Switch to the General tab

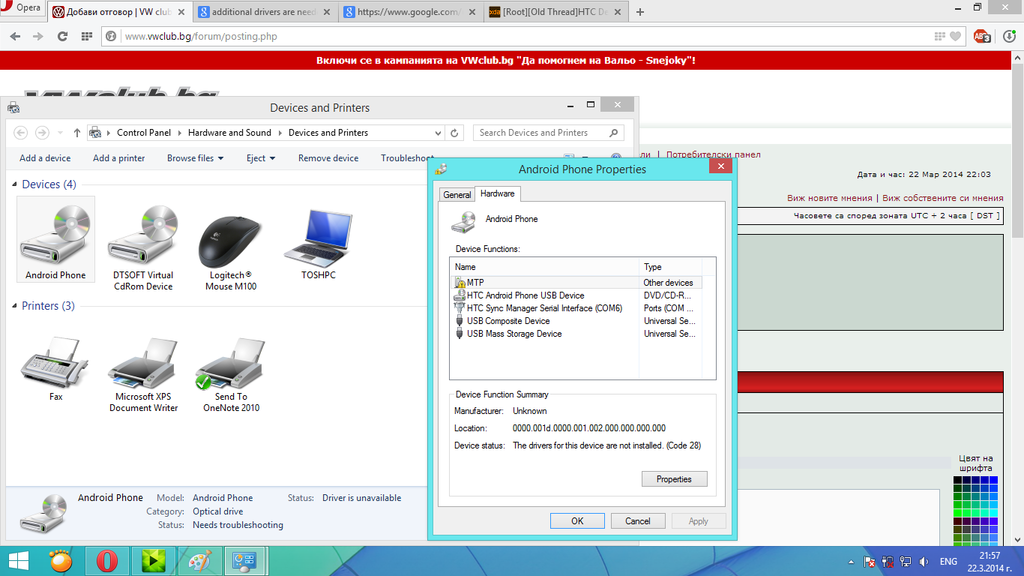pyautogui.click(x=456, y=195)
